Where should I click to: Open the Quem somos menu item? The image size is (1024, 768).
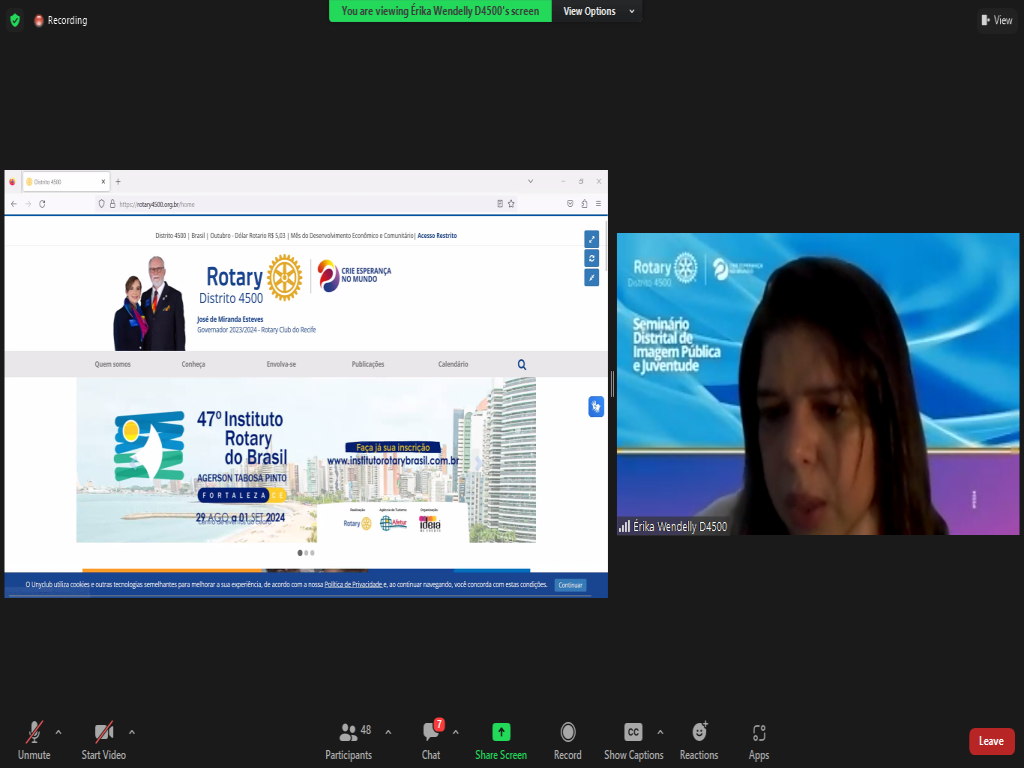[112, 365]
